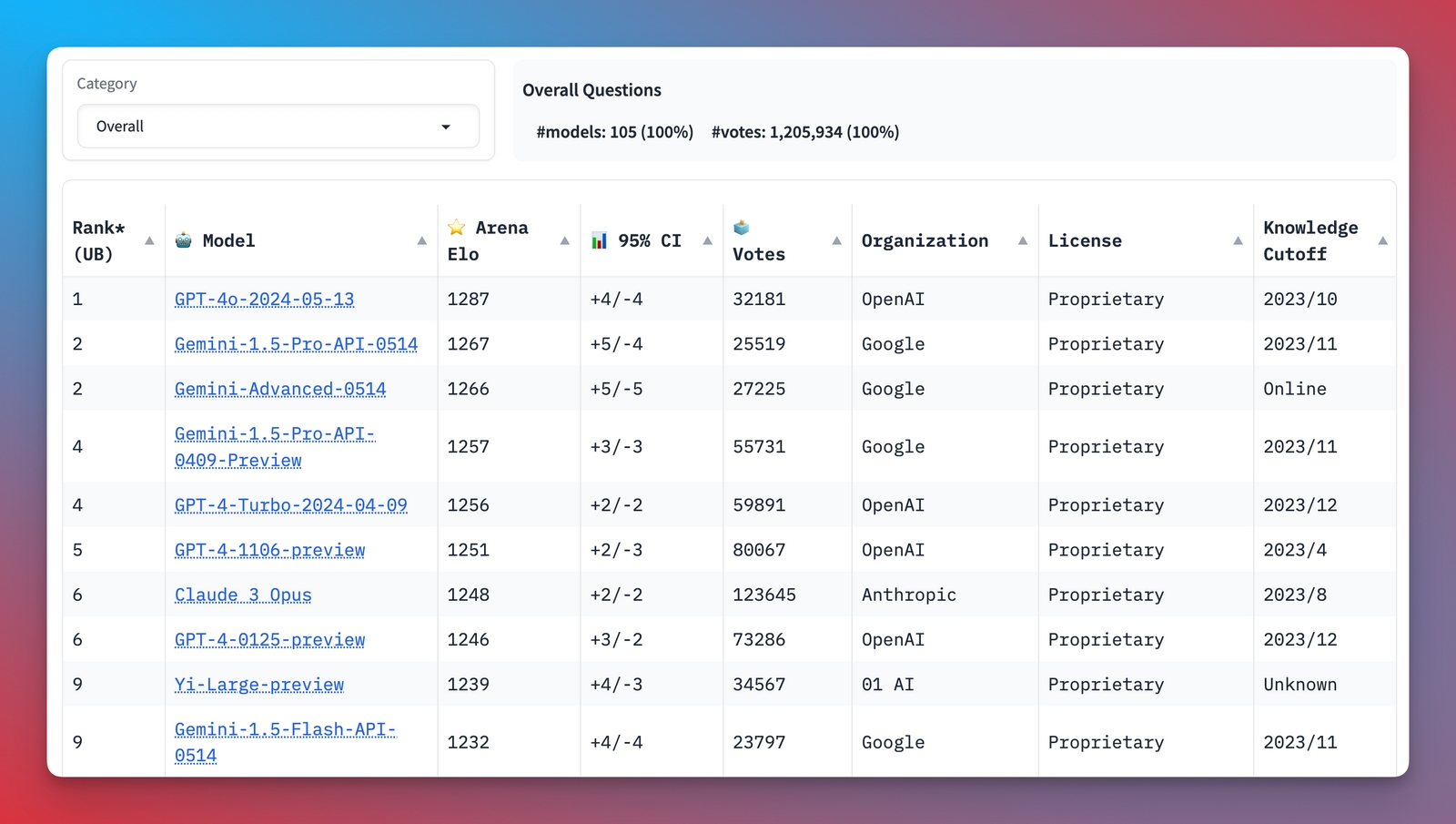Open GPT-4o-2024-05-13 model link
The height and width of the screenshot is (824, 1456).
[264, 300]
